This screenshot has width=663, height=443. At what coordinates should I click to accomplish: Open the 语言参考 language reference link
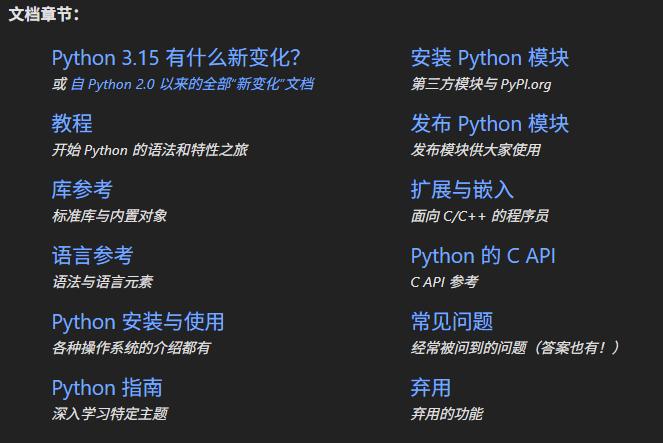click(x=93, y=255)
